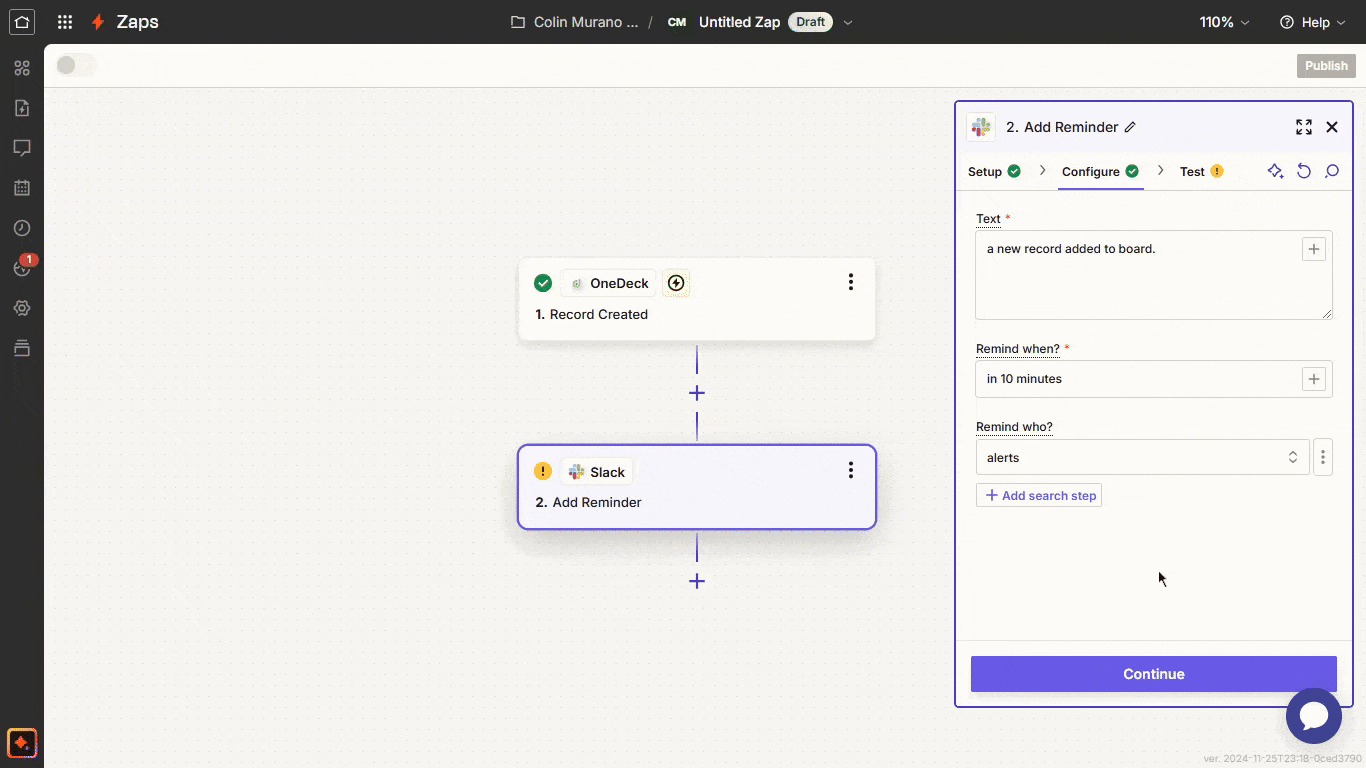The width and height of the screenshot is (1366, 768).
Task: Click the 2. Add Reminder panel title
Action: tap(1062, 127)
